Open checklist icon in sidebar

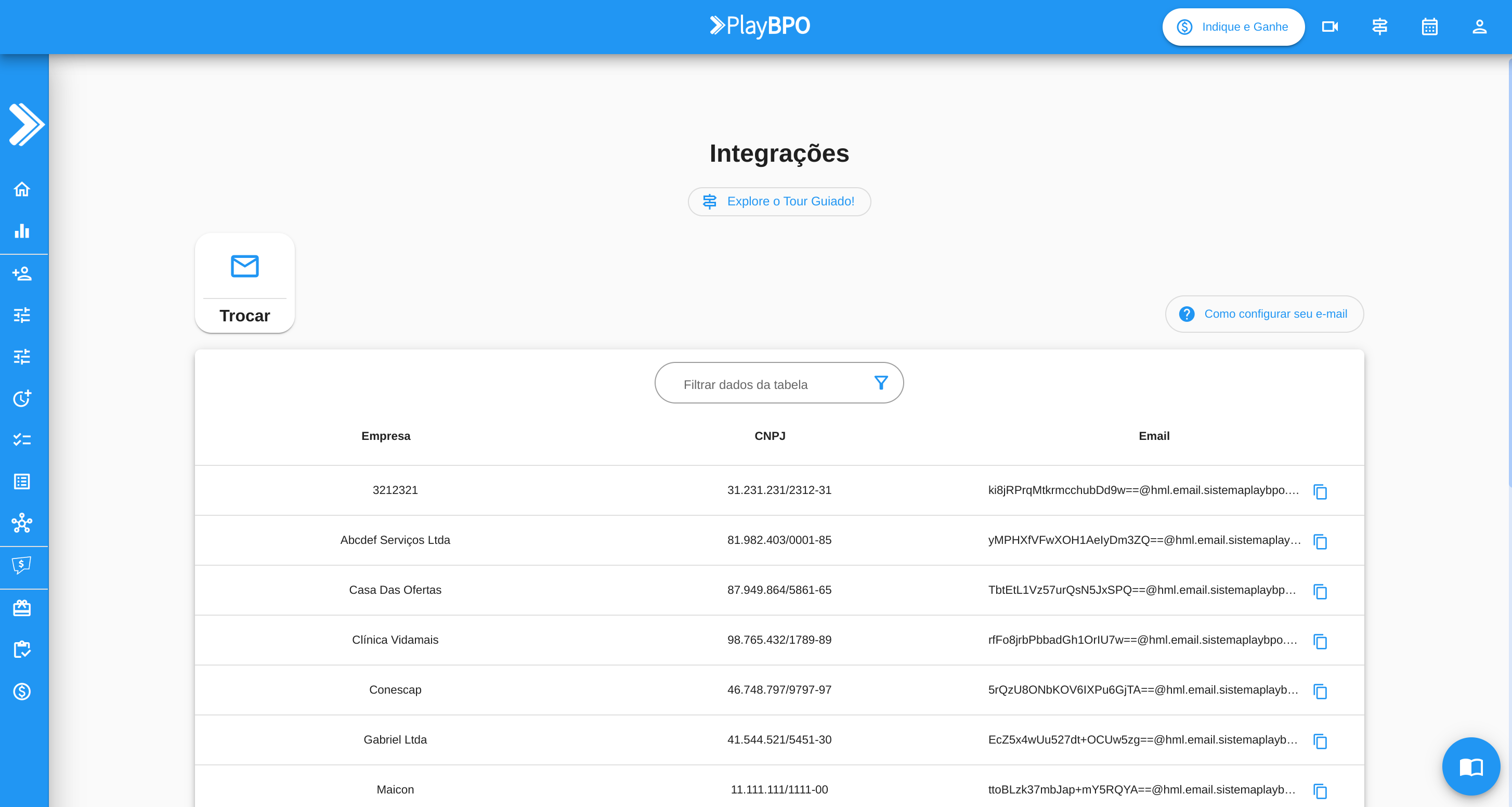(22, 439)
